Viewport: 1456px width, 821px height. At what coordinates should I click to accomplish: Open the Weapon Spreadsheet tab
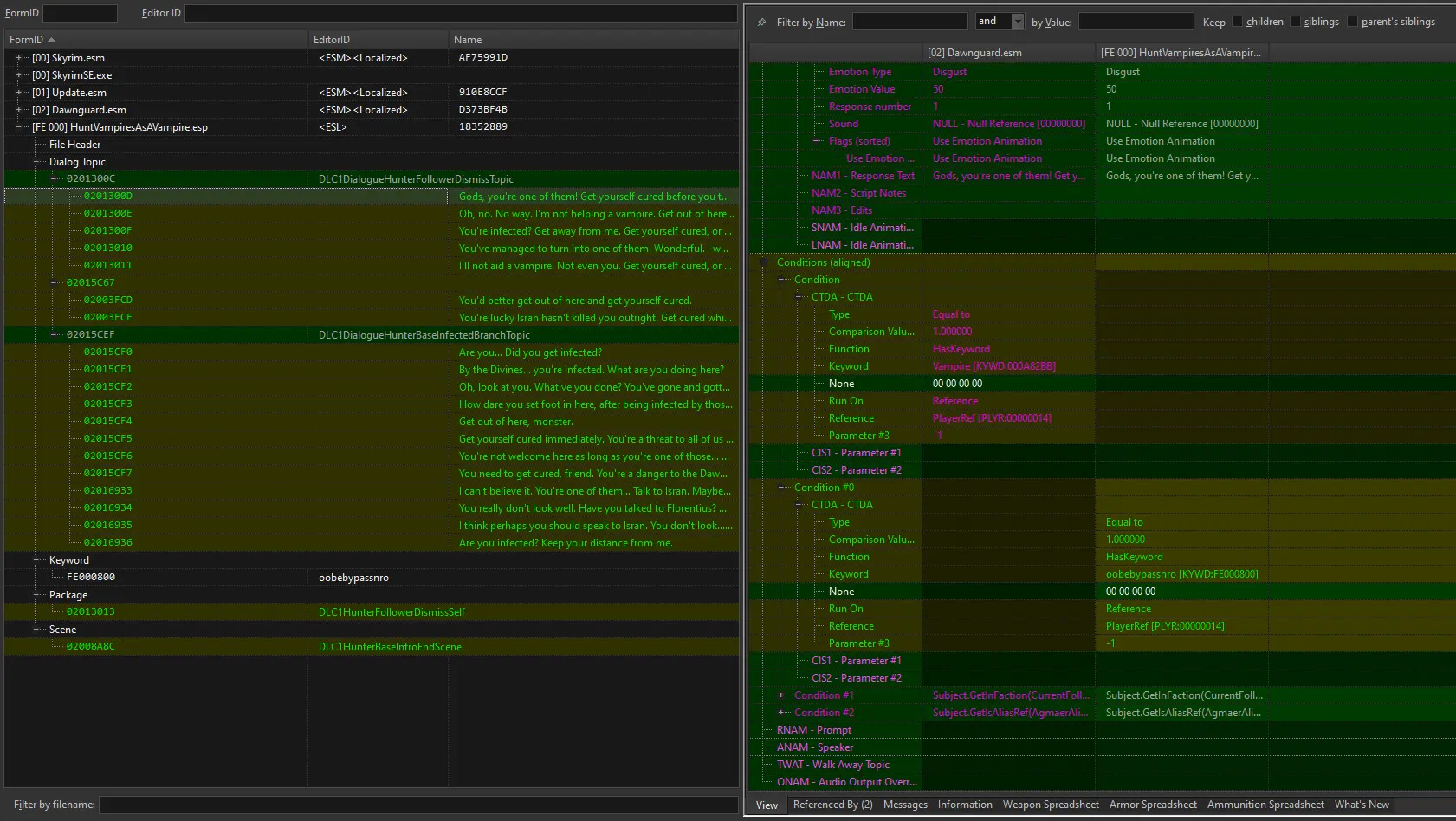click(x=1051, y=805)
